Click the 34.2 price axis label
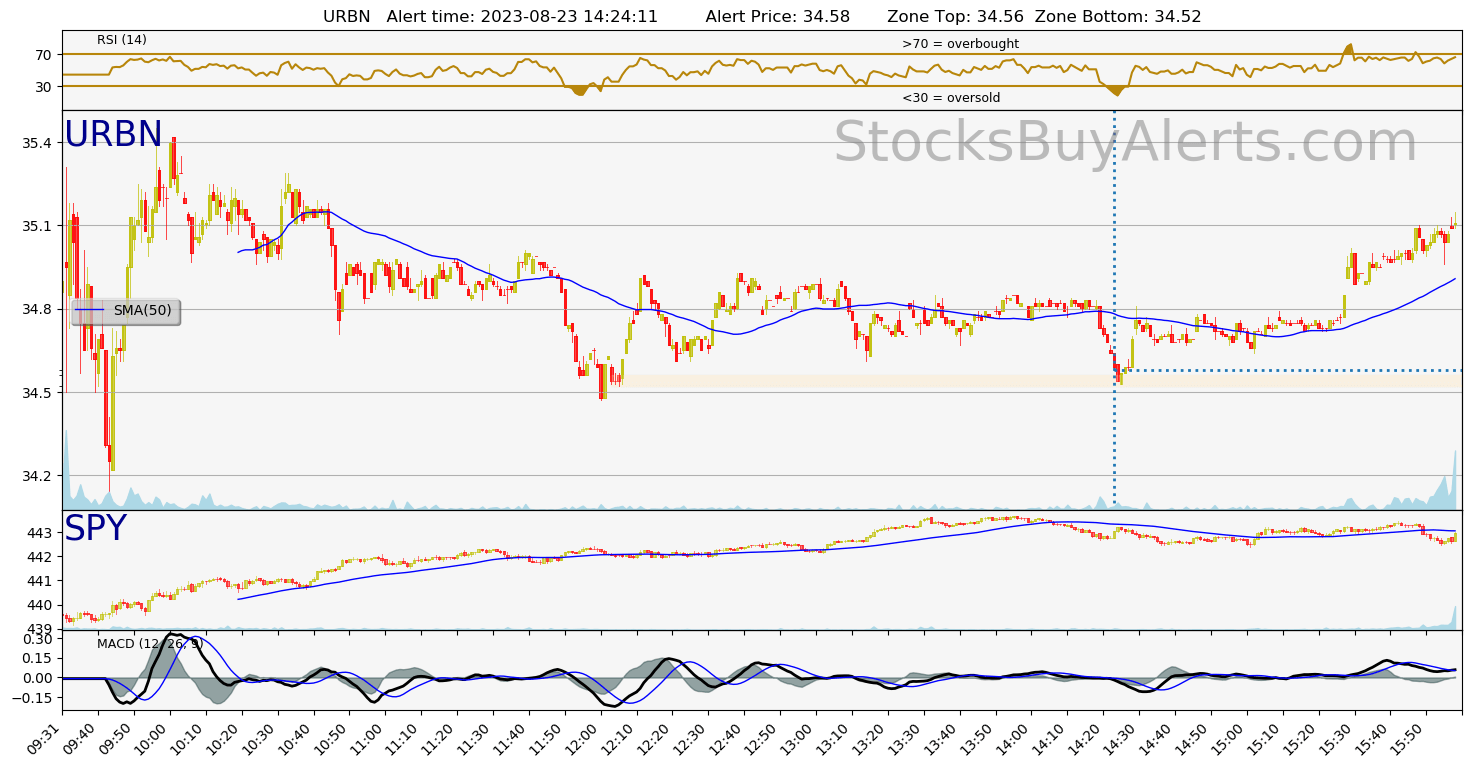The width and height of the screenshot is (1477, 768). (35, 476)
